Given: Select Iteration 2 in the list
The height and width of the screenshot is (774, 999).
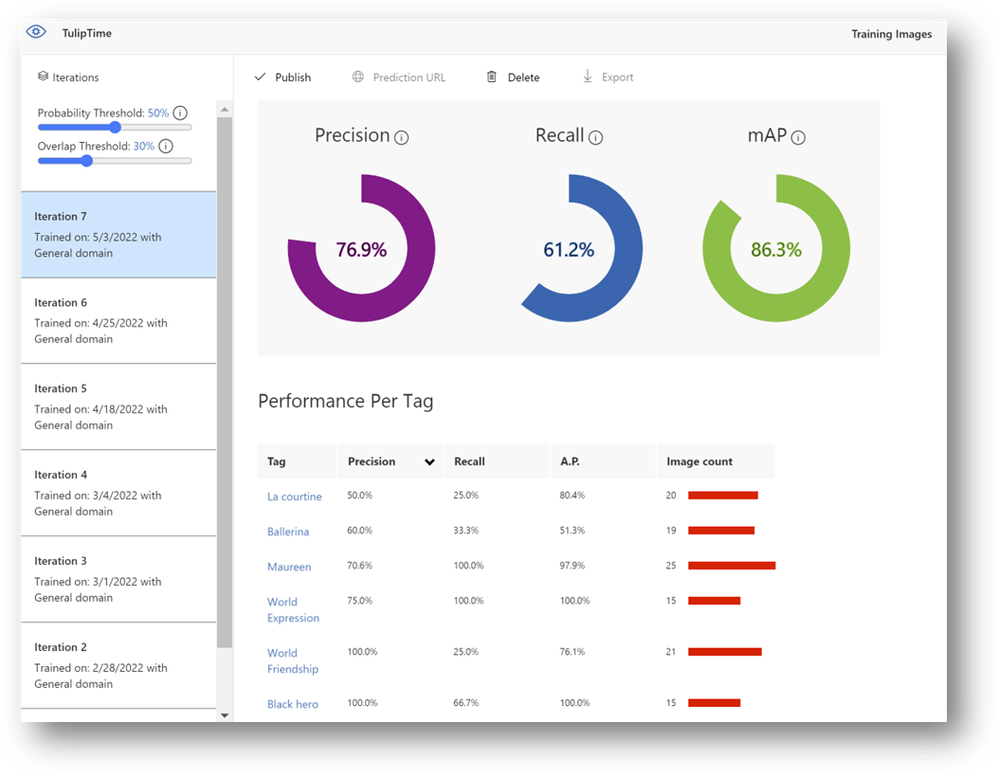Looking at the screenshot, I should pyautogui.click(x=119, y=665).
